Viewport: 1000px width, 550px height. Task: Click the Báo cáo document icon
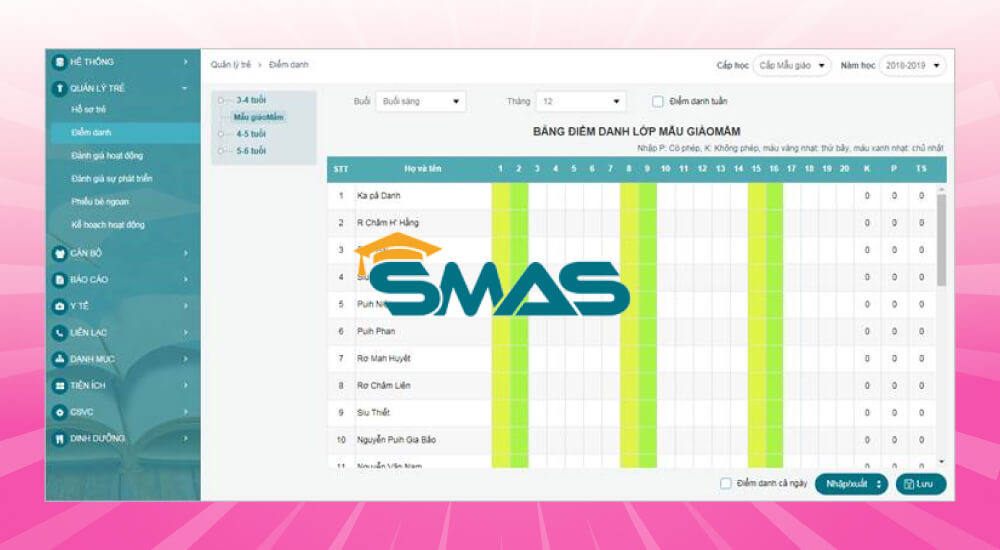(59, 279)
